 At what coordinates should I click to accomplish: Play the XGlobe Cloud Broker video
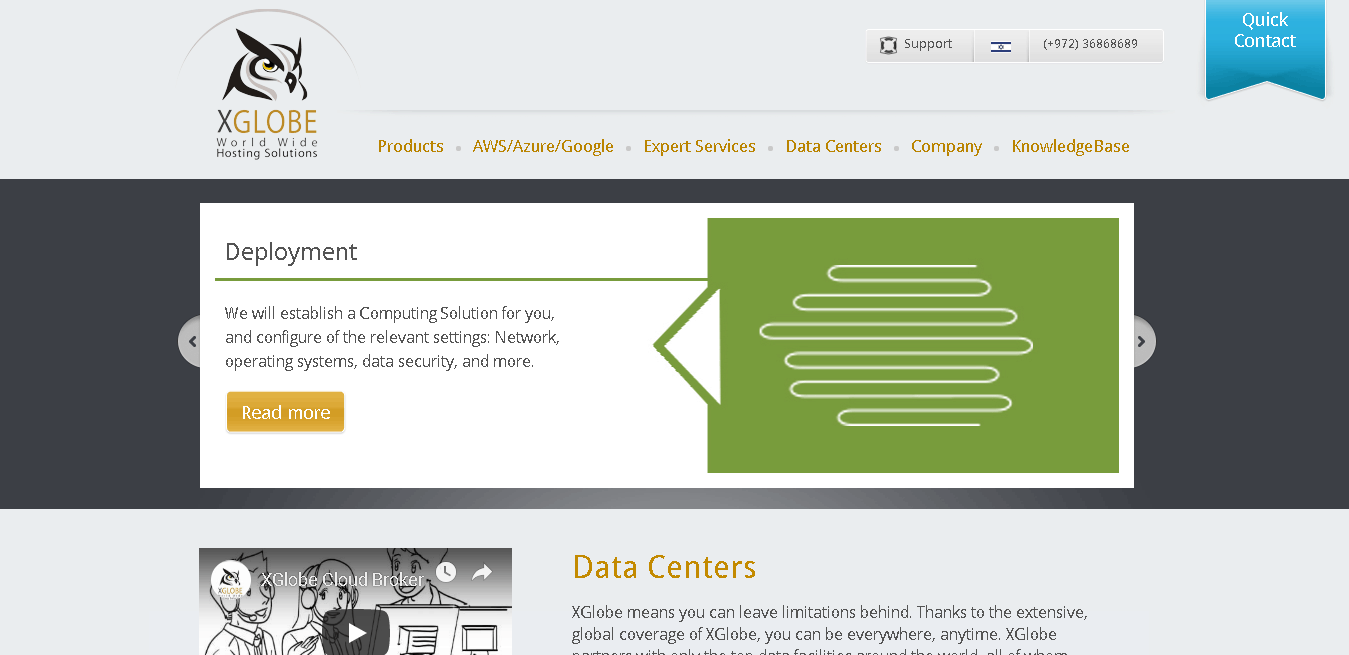click(x=356, y=631)
